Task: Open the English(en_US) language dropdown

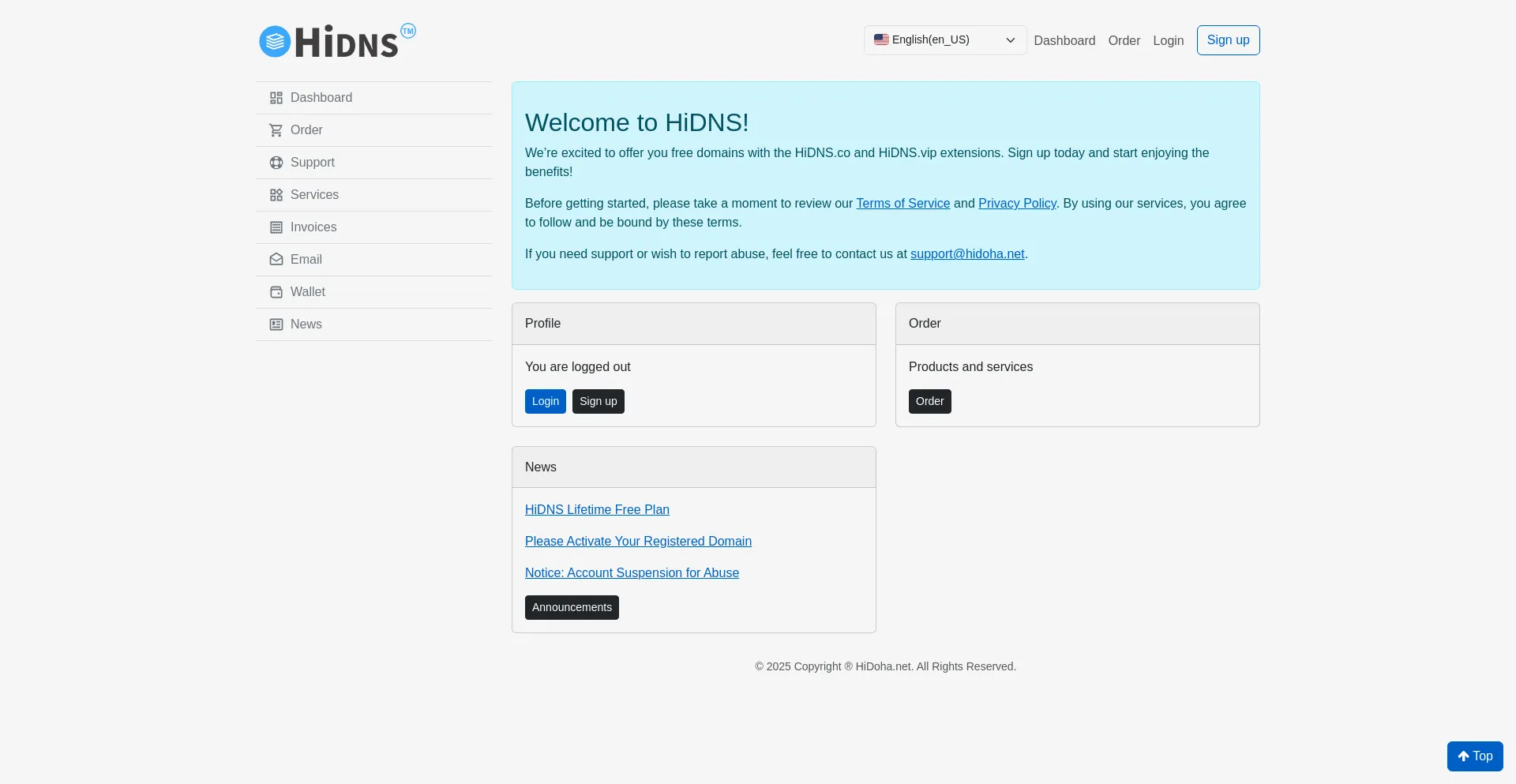Action: click(944, 40)
